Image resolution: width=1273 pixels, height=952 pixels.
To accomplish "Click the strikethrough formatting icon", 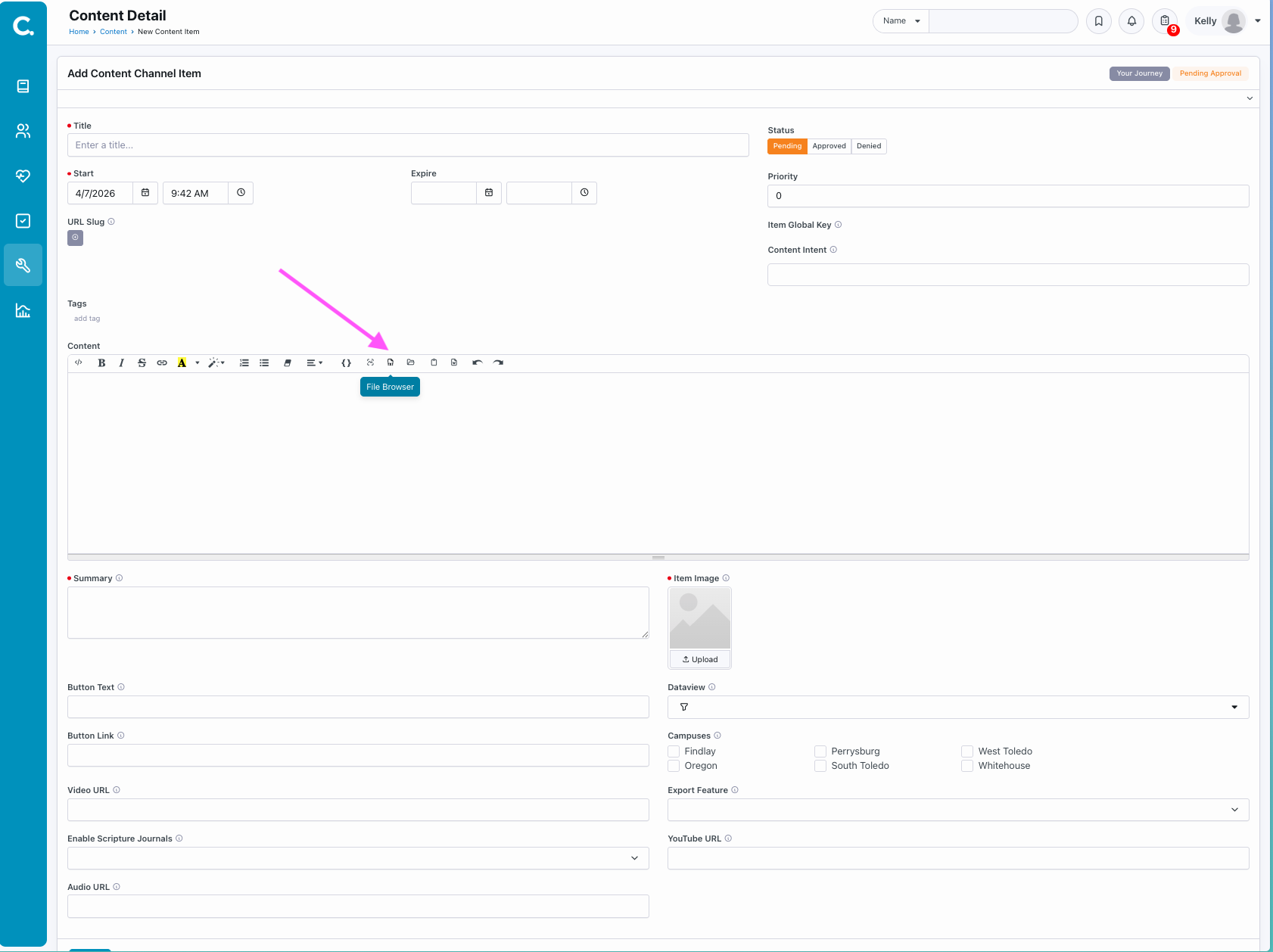I will (x=142, y=363).
